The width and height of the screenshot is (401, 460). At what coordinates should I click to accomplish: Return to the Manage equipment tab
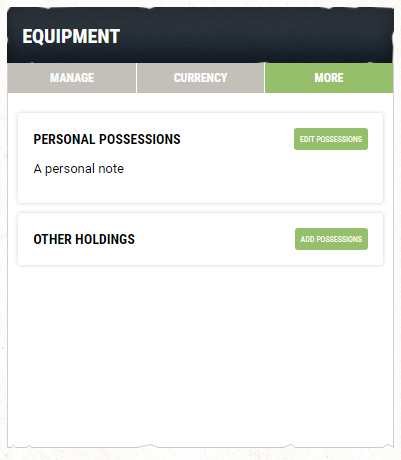tap(72, 78)
